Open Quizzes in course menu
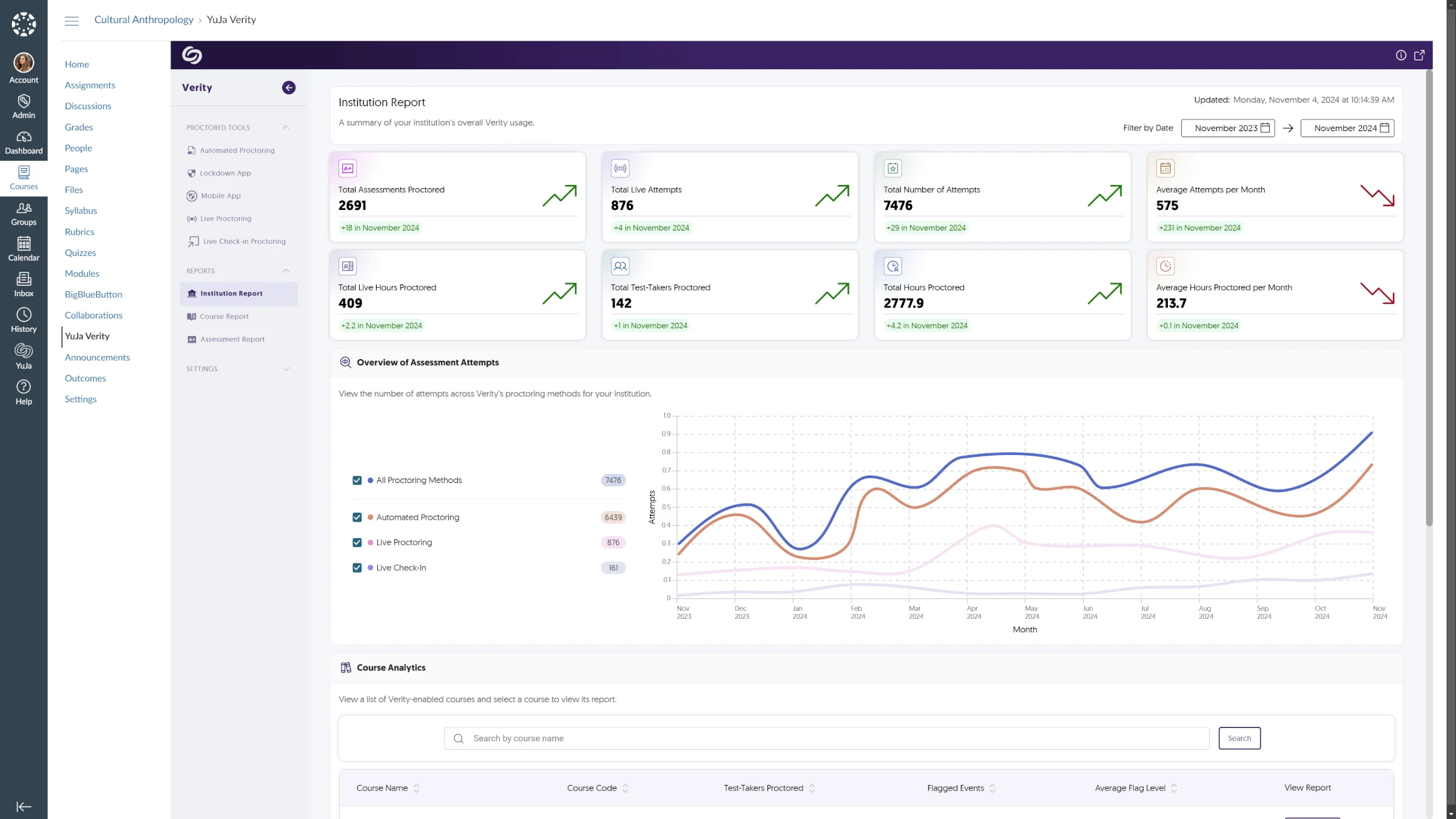 click(81, 253)
